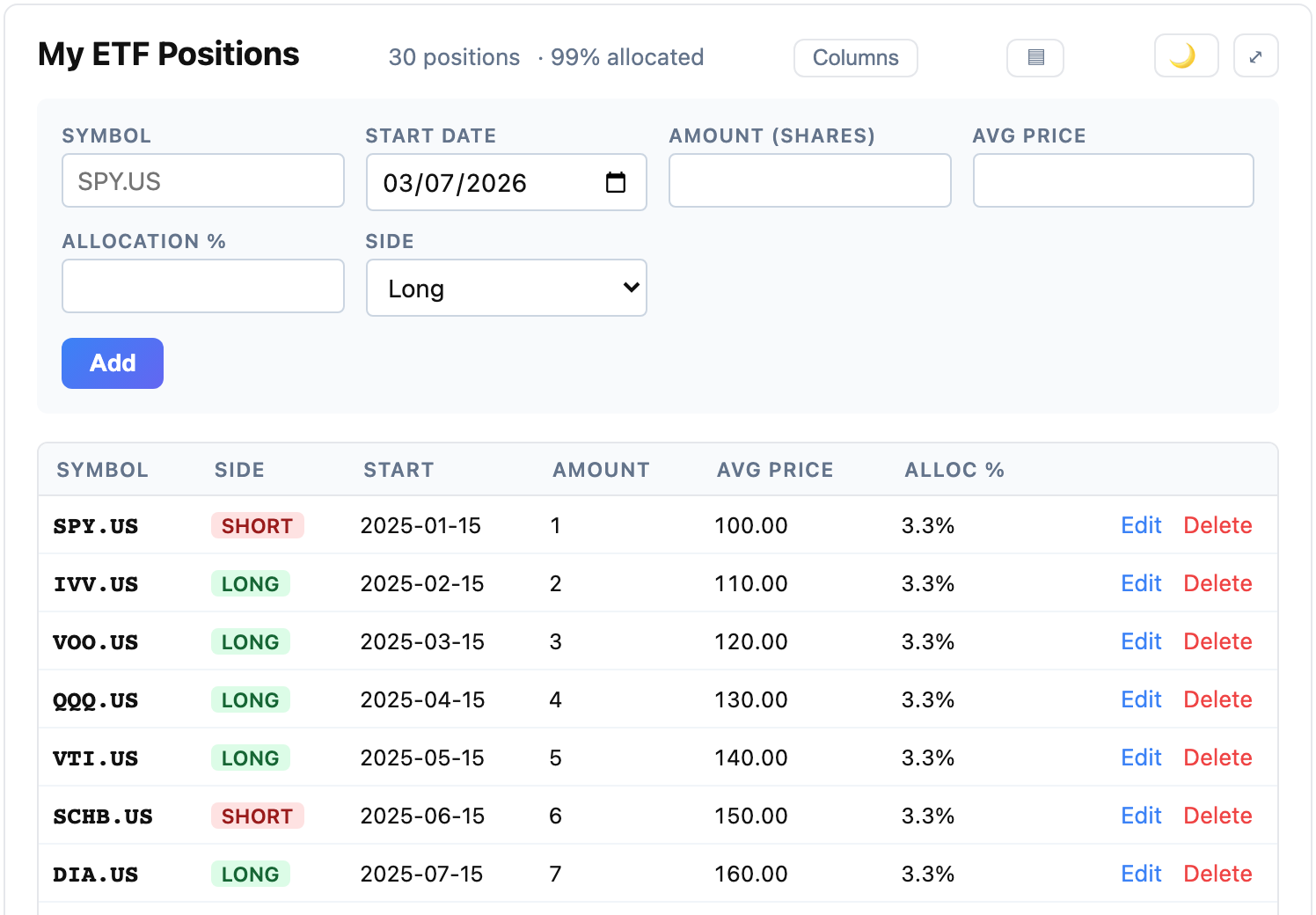
Task: Click start date 2025-06-15
Action: point(422,816)
